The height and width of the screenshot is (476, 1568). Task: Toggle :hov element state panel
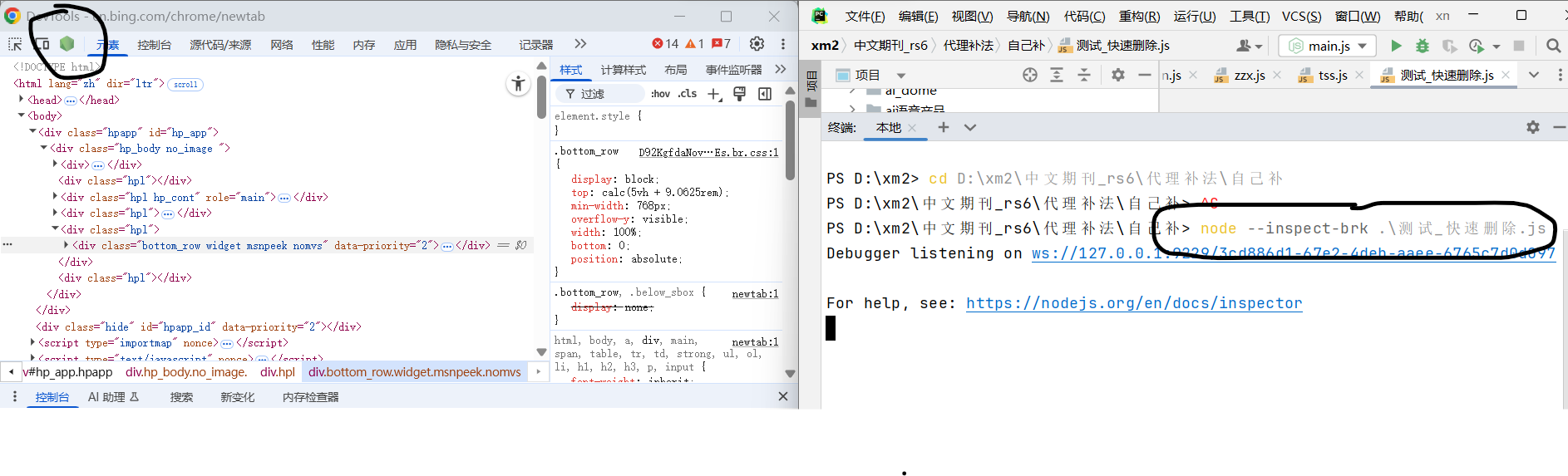click(x=660, y=94)
